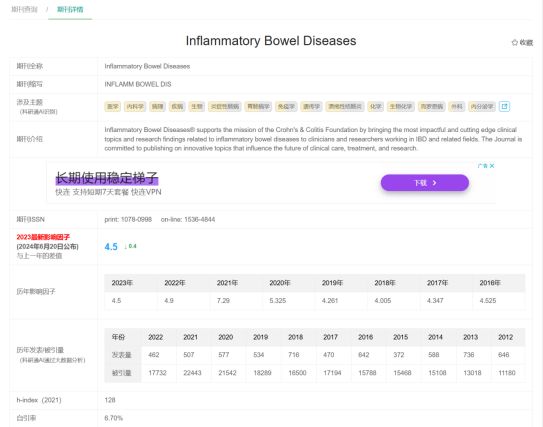The width and height of the screenshot is (543, 427).
Task: Click the 长期使用稳定梯子 ad headline
Action: pyautogui.click(x=107, y=178)
